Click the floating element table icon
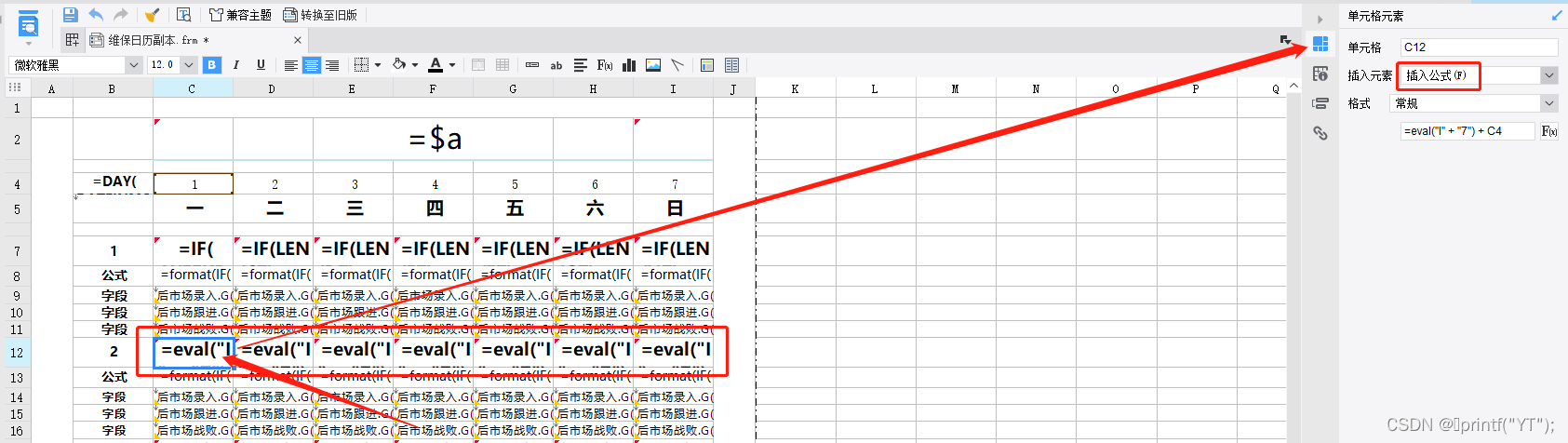The image size is (1568, 443). [x=732, y=65]
